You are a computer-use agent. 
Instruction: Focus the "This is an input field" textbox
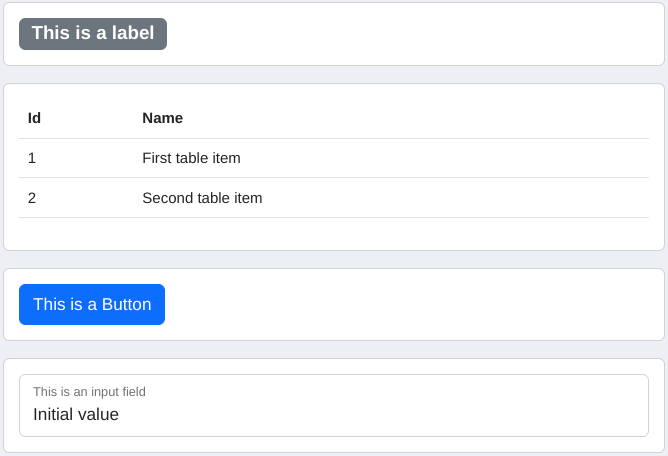click(x=334, y=406)
